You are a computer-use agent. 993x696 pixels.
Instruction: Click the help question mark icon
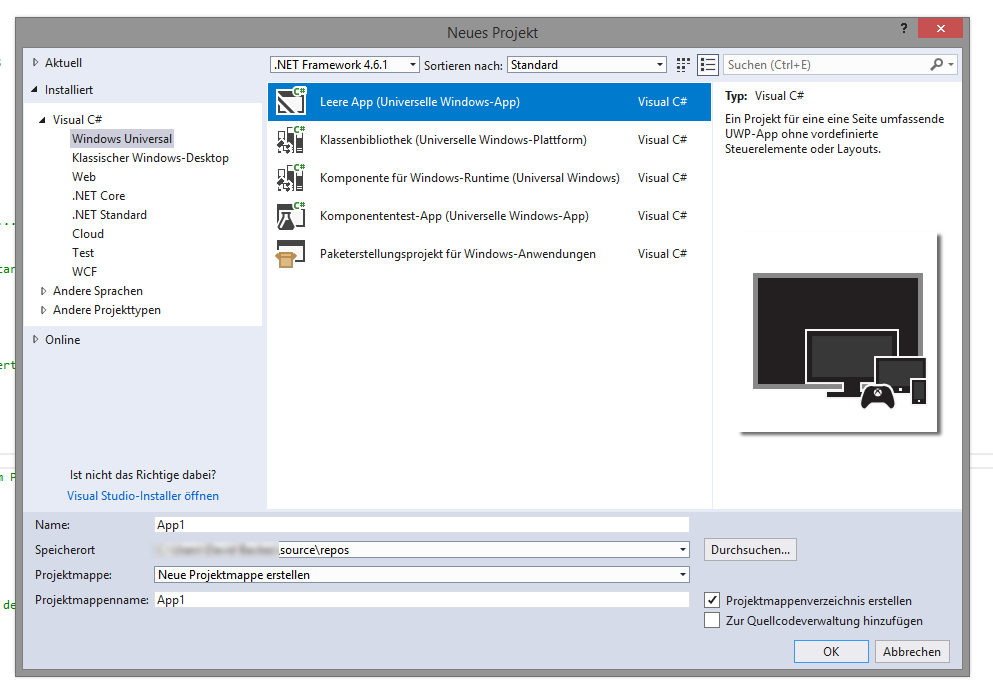pyautogui.click(x=904, y=28)
